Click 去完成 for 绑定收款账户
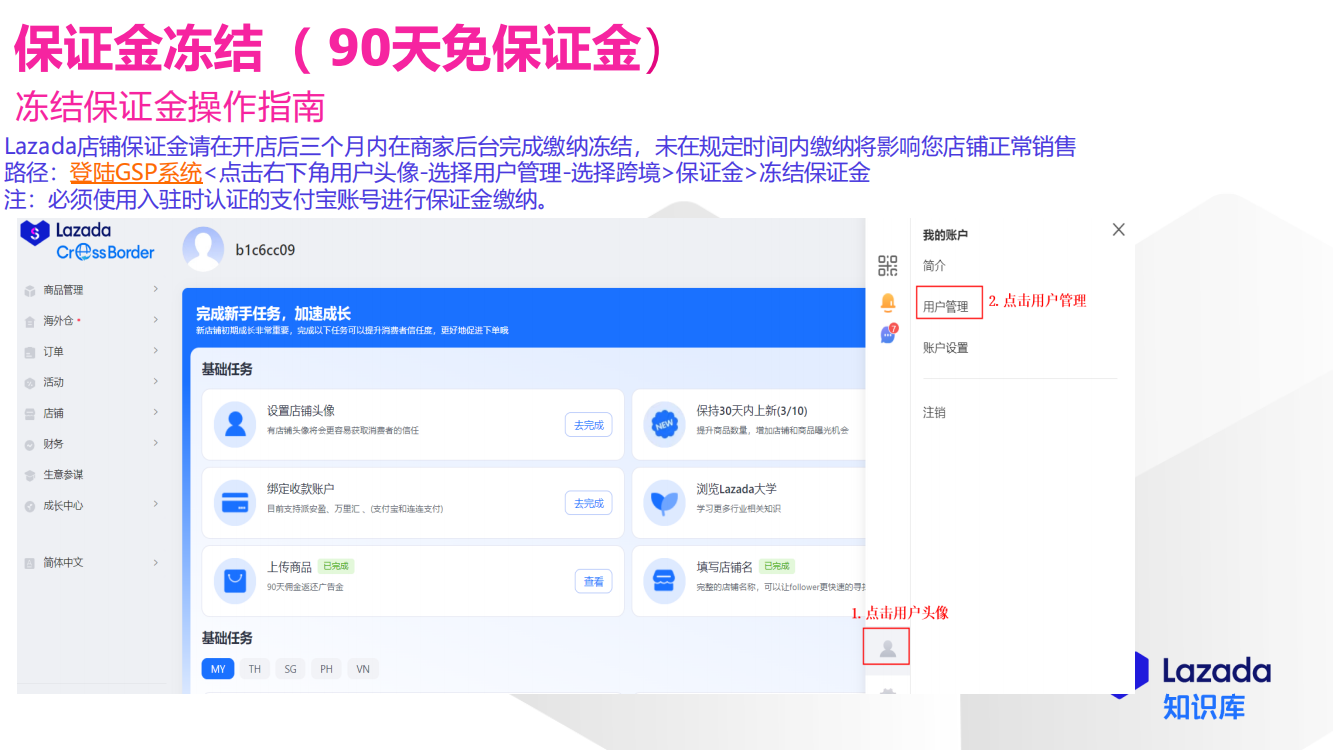The image size is (1333, 750). click(x=588, y=503)
